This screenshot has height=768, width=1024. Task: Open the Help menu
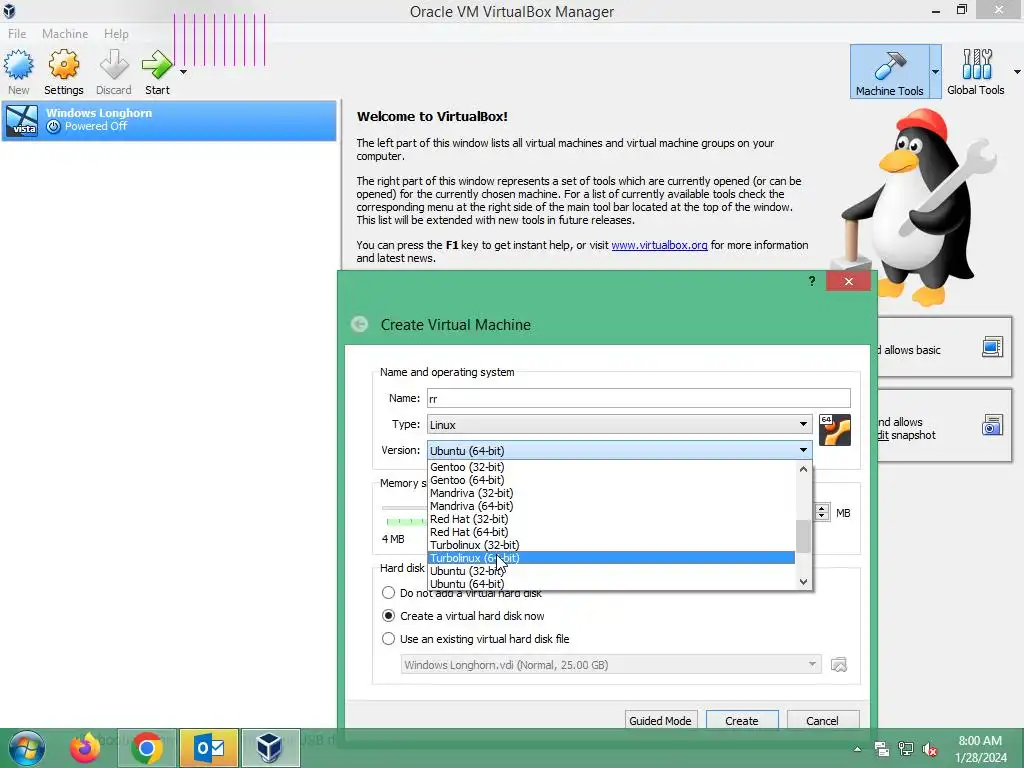point(116,33)
